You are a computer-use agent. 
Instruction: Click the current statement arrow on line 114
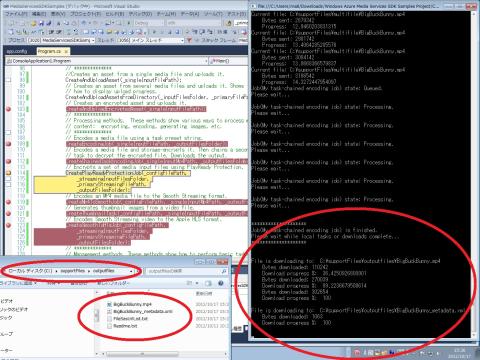coord(9,173)
